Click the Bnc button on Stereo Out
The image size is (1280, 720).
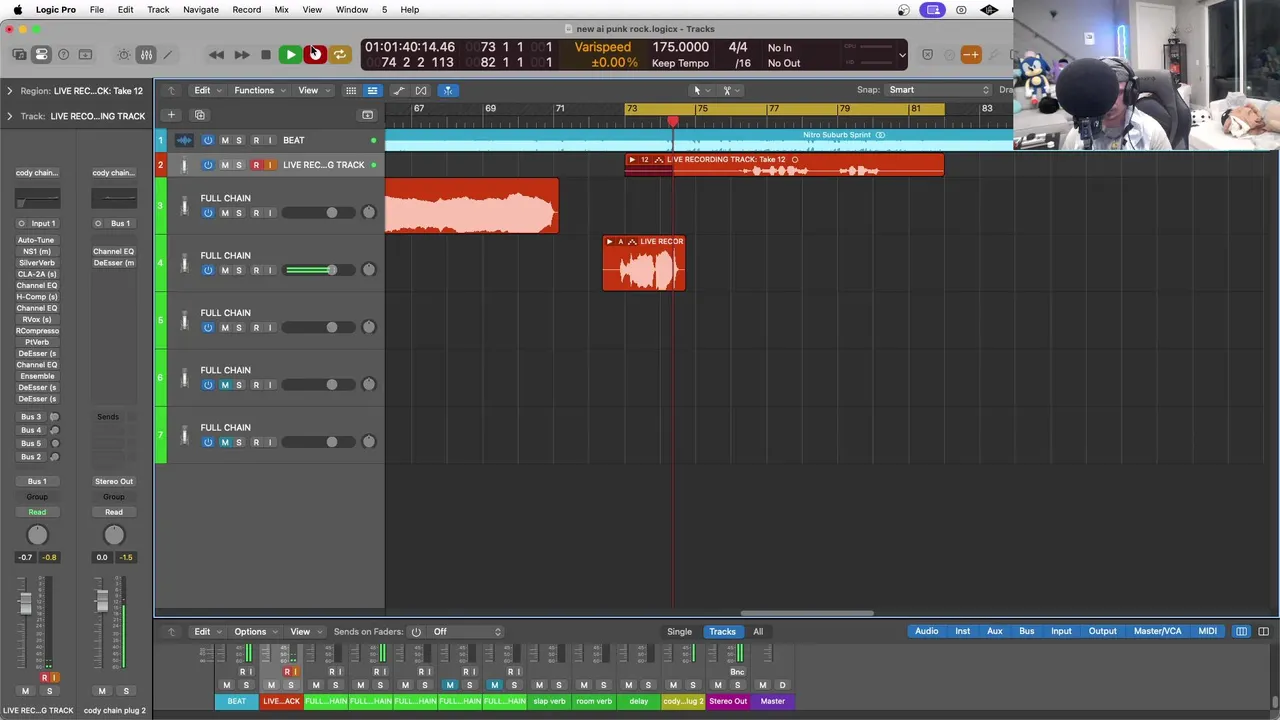click(x=737, y=672)
